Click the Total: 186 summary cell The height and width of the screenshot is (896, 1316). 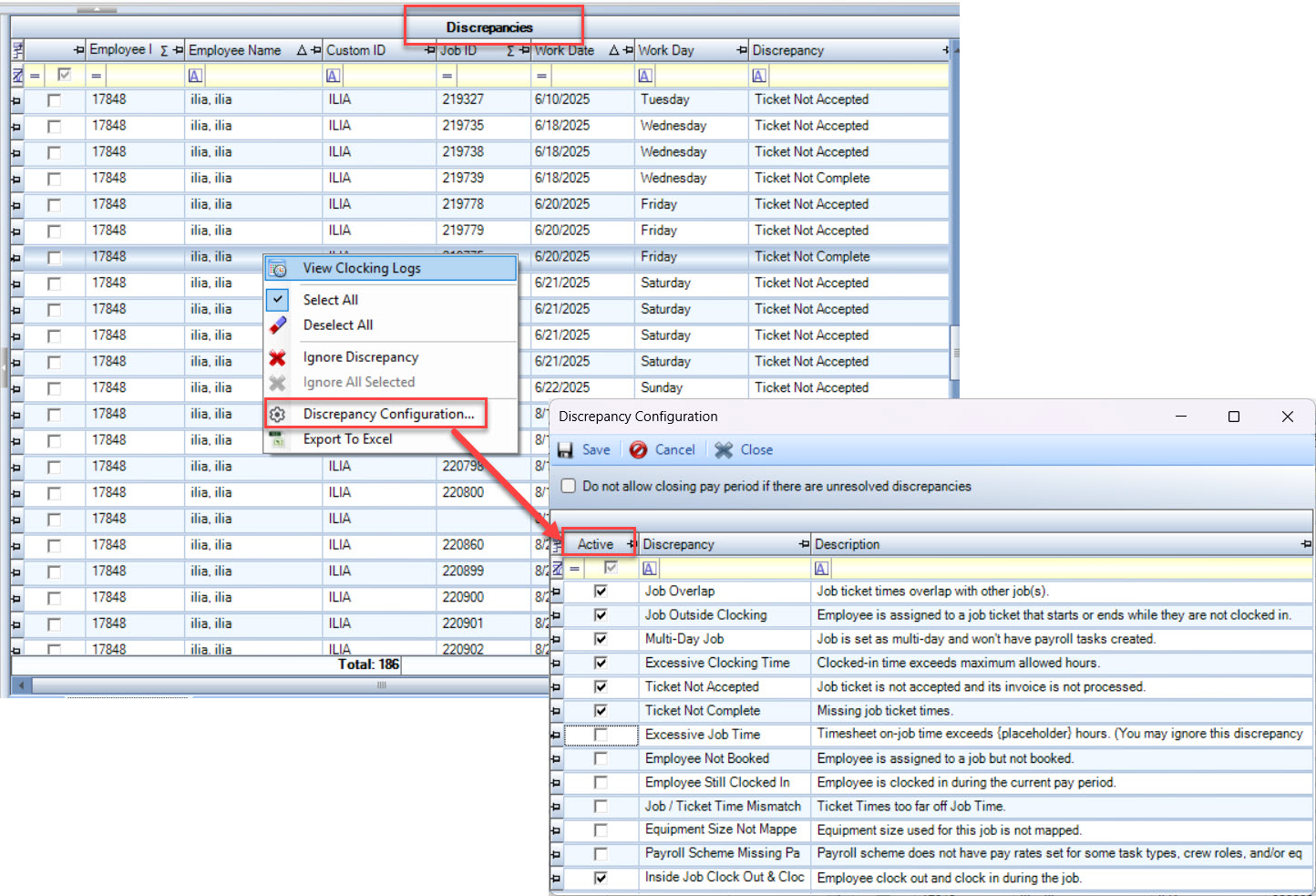(x=368, y=664)
